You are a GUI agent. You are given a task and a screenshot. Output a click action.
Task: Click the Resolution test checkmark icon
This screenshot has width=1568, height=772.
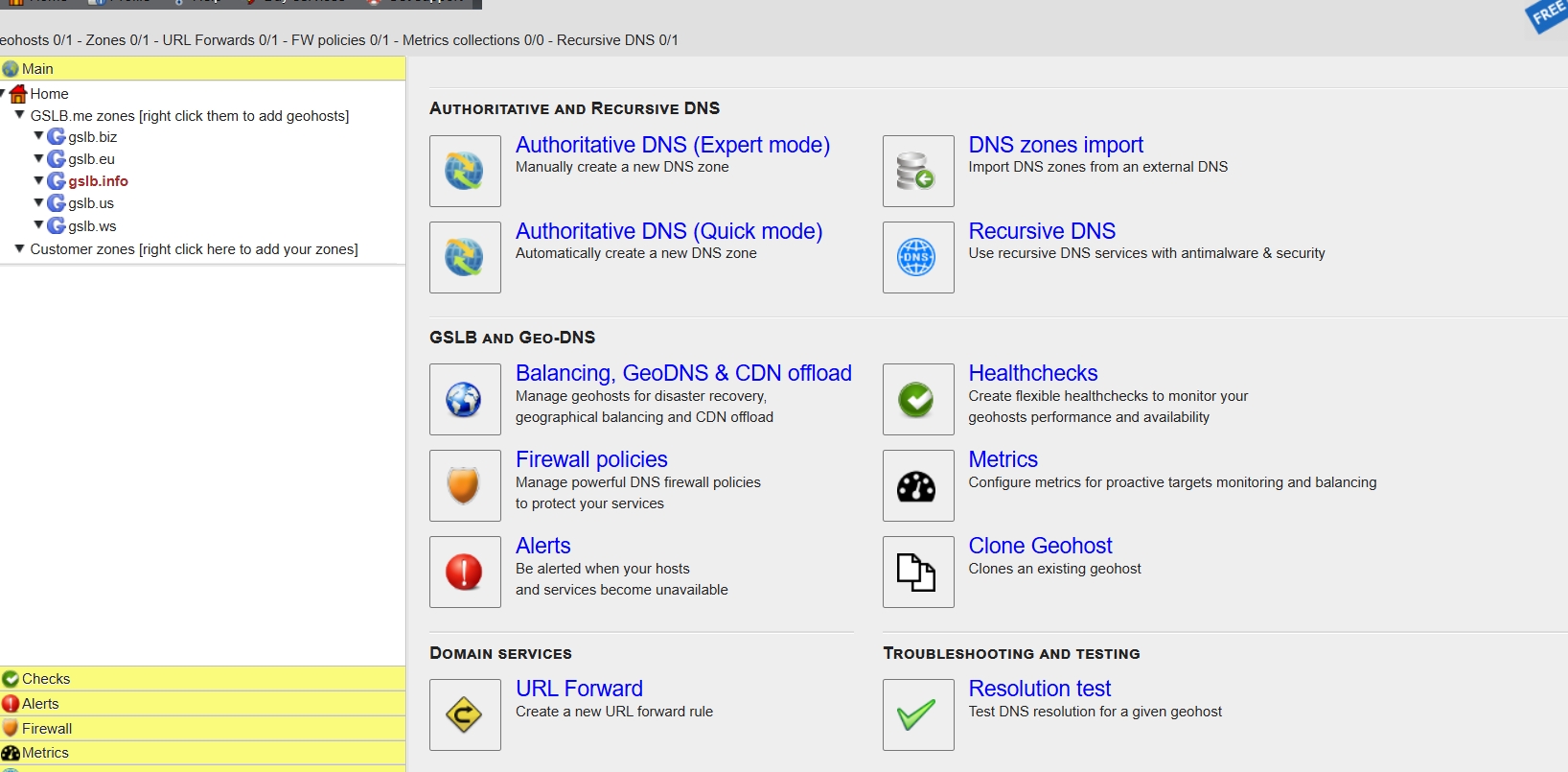[x=917, y=714]
